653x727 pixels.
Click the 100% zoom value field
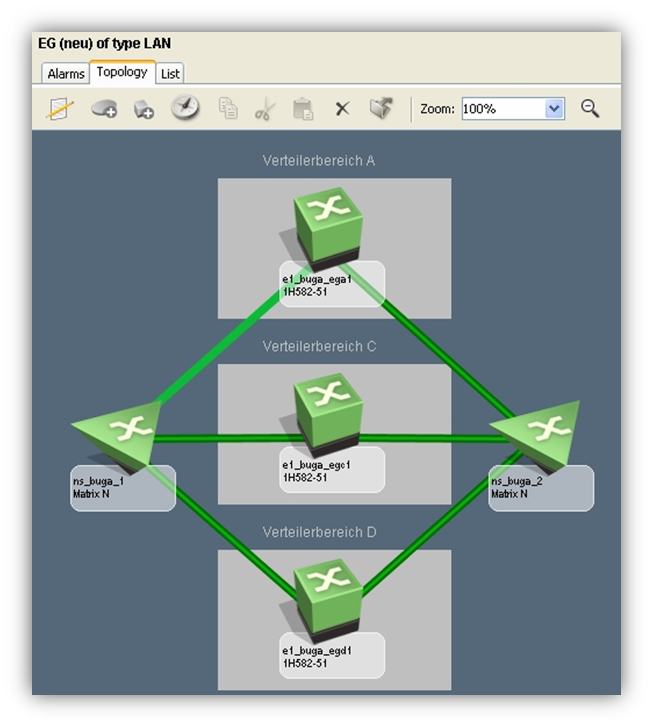pyautogui.click(x=503, y=109)
